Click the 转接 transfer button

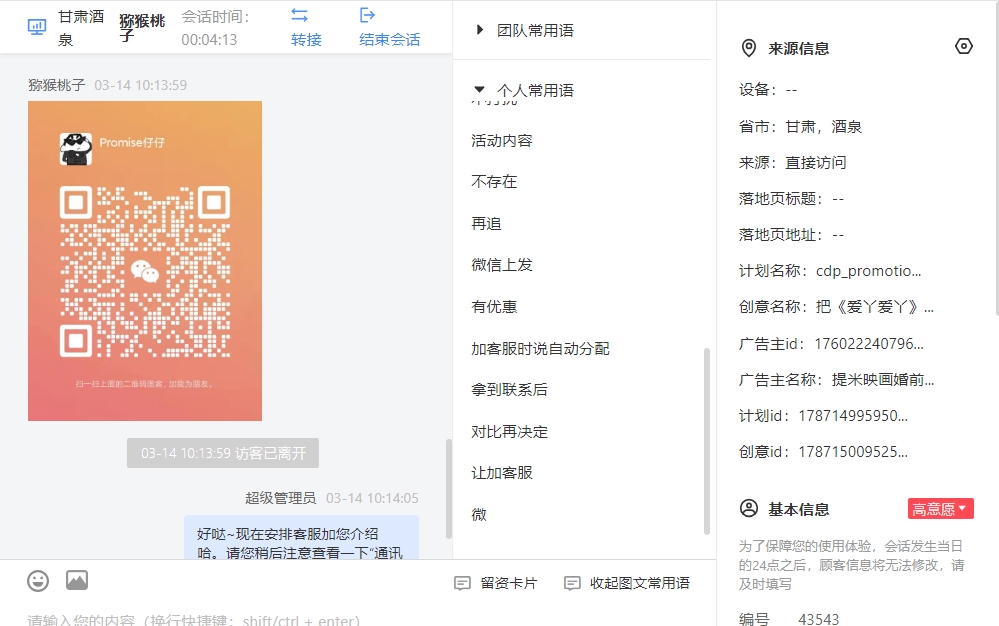pos(306,27)
